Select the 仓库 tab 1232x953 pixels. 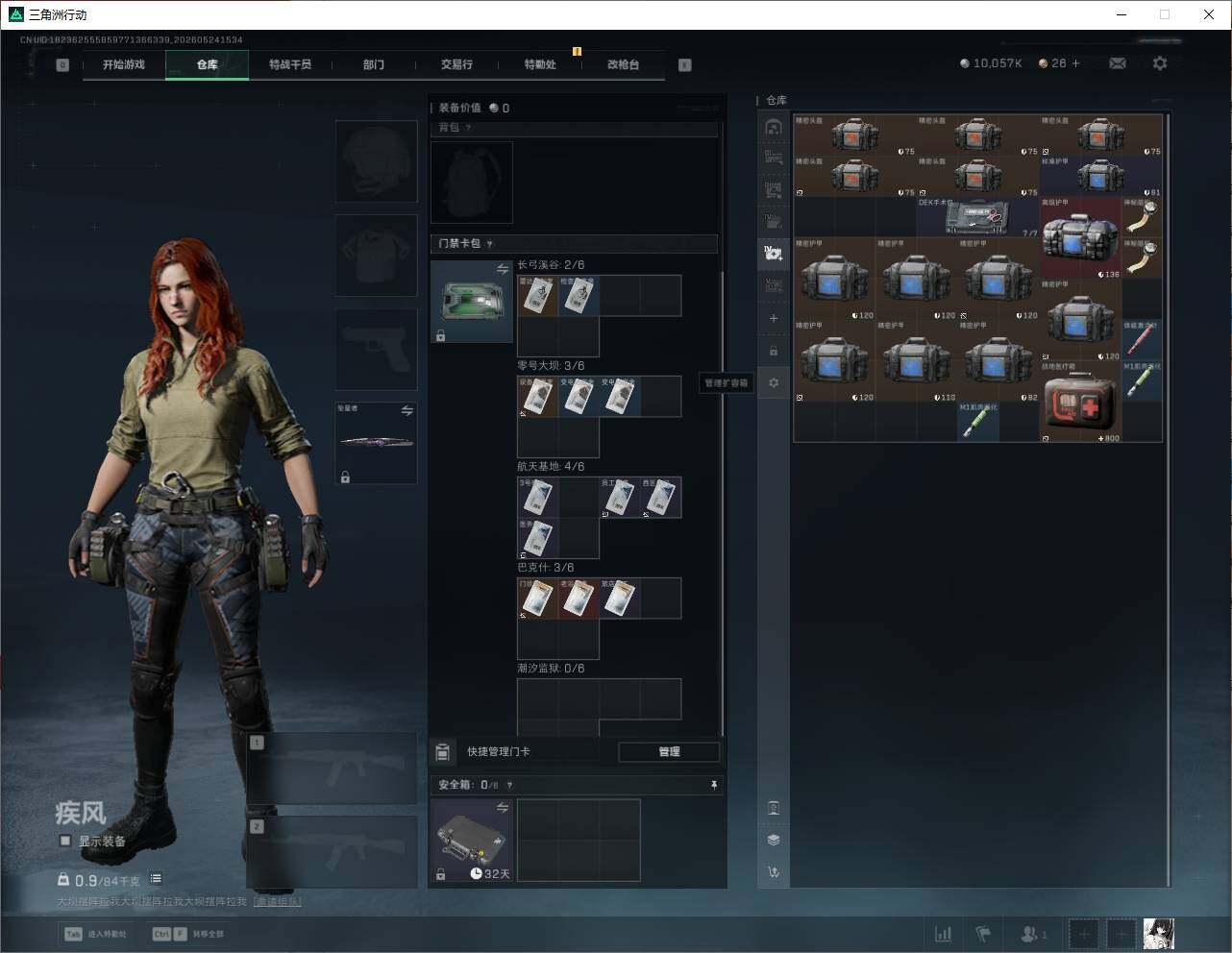click(x=208, y=64)
